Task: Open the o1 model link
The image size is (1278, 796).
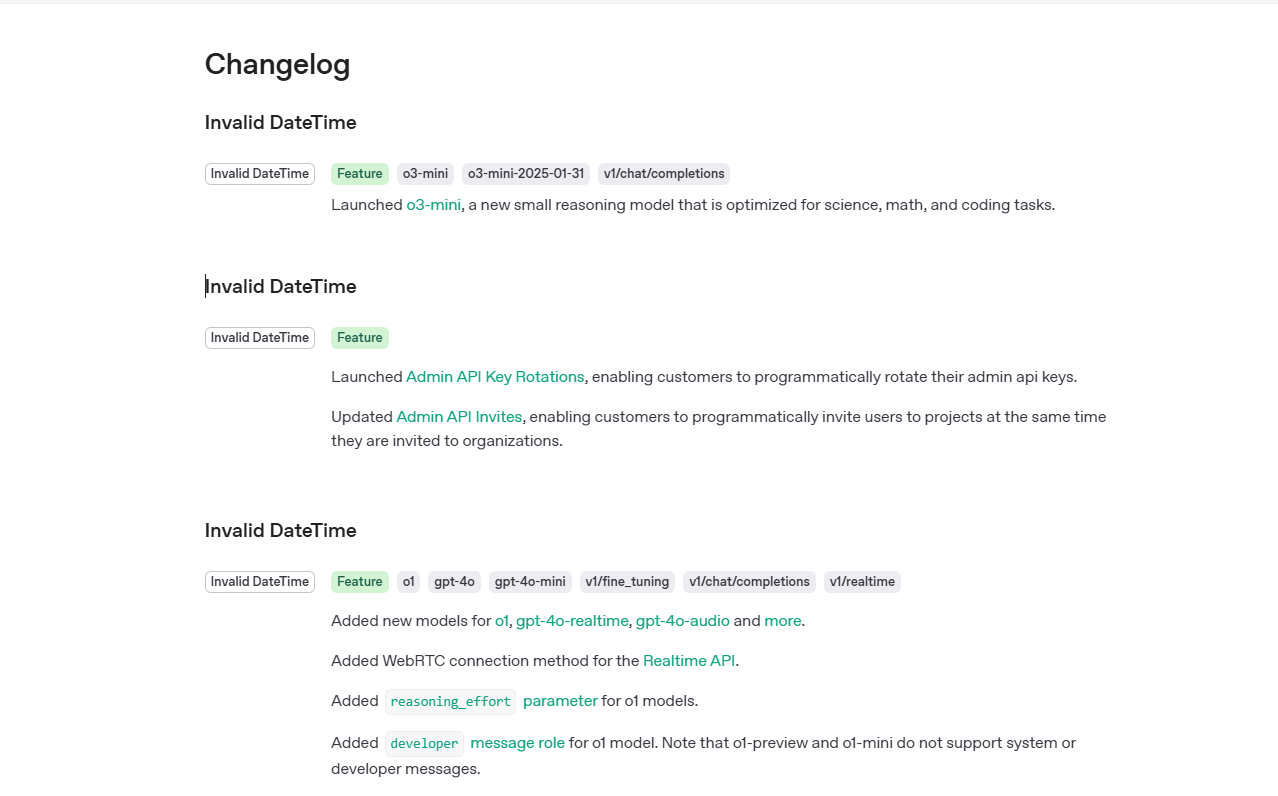Action: pos(501,621)
